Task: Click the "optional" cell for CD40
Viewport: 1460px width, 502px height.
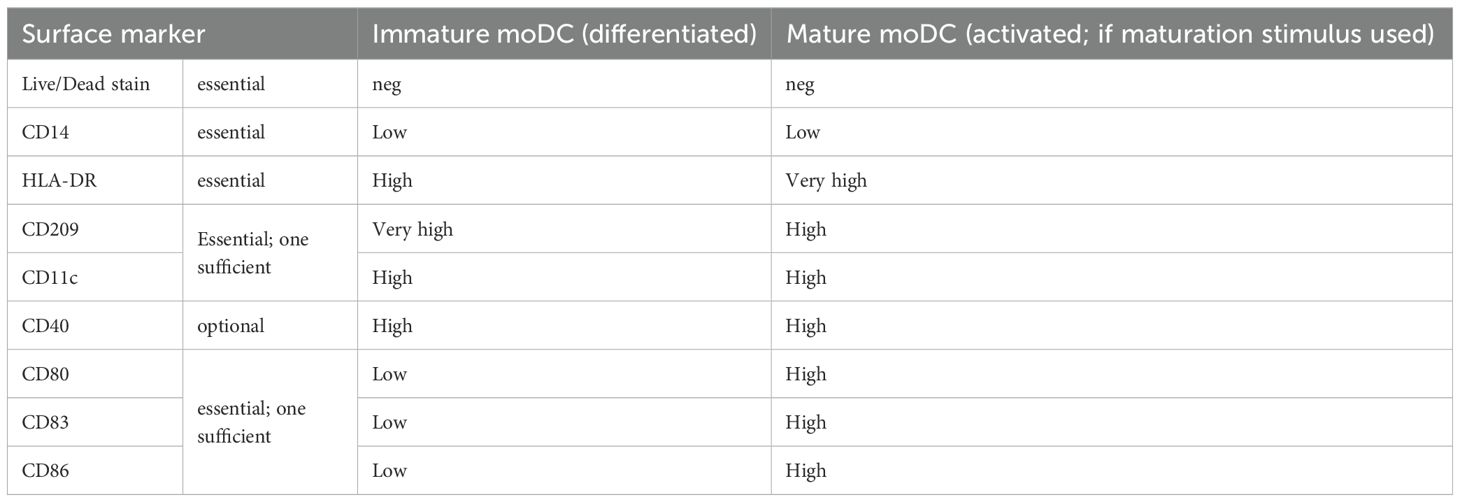Action: pyautogui.click(x=233, y=326)
